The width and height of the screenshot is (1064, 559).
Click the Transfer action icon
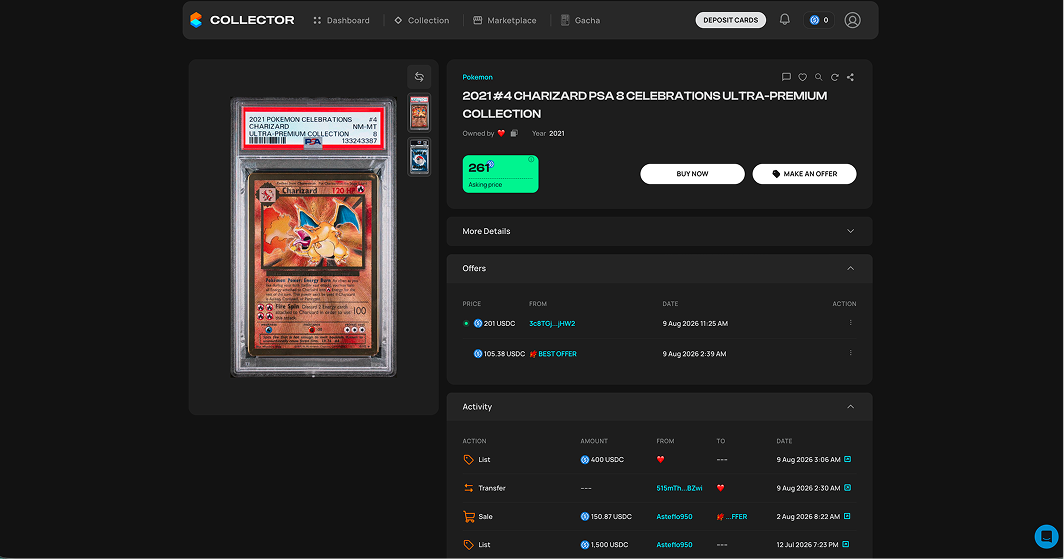coord(468,488)
